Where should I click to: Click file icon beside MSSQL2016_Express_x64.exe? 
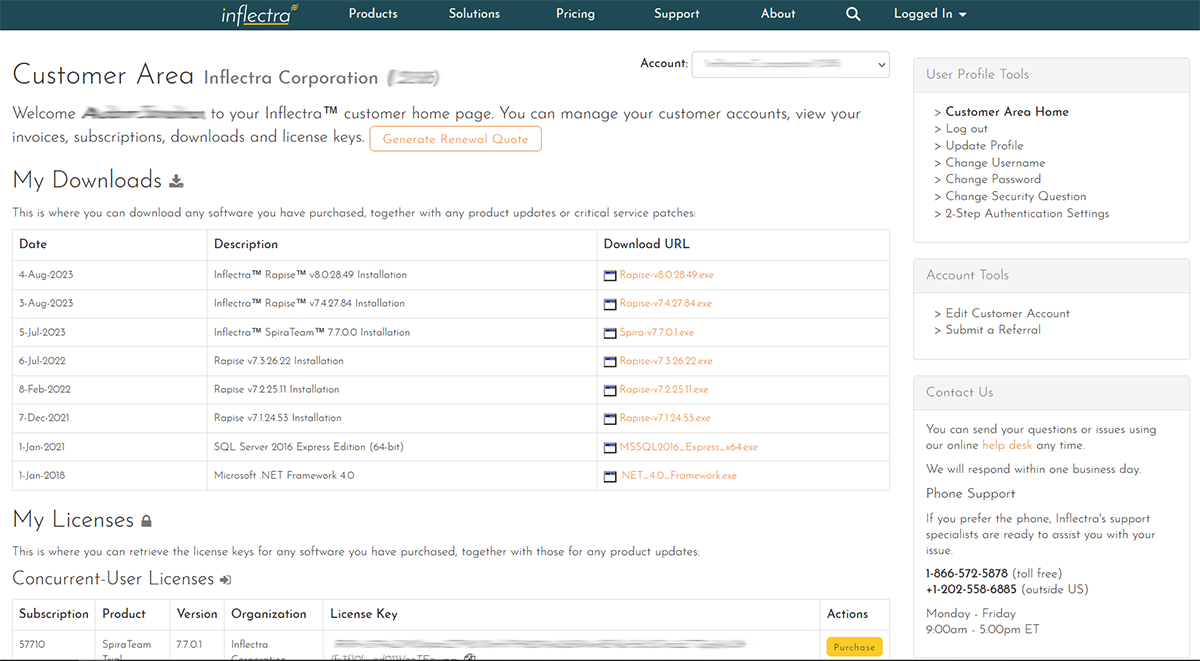[x=610, y=448]
